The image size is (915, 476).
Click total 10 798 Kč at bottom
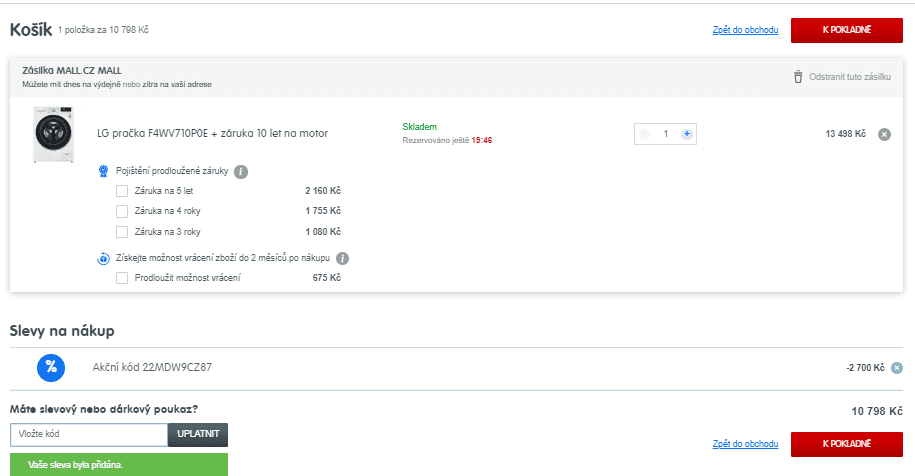(x=877, y=411)
